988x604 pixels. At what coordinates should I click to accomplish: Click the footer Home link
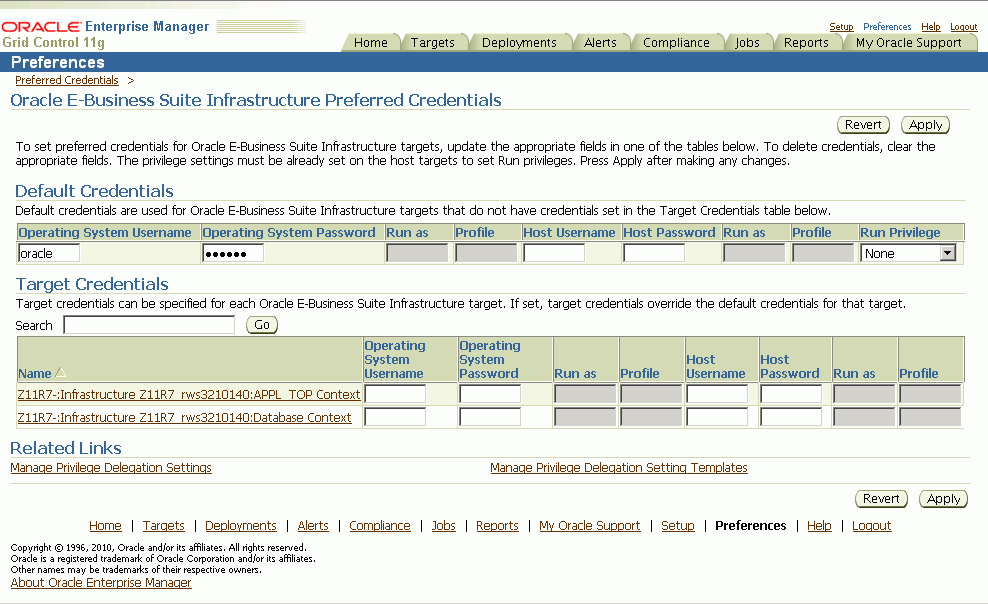105,526
